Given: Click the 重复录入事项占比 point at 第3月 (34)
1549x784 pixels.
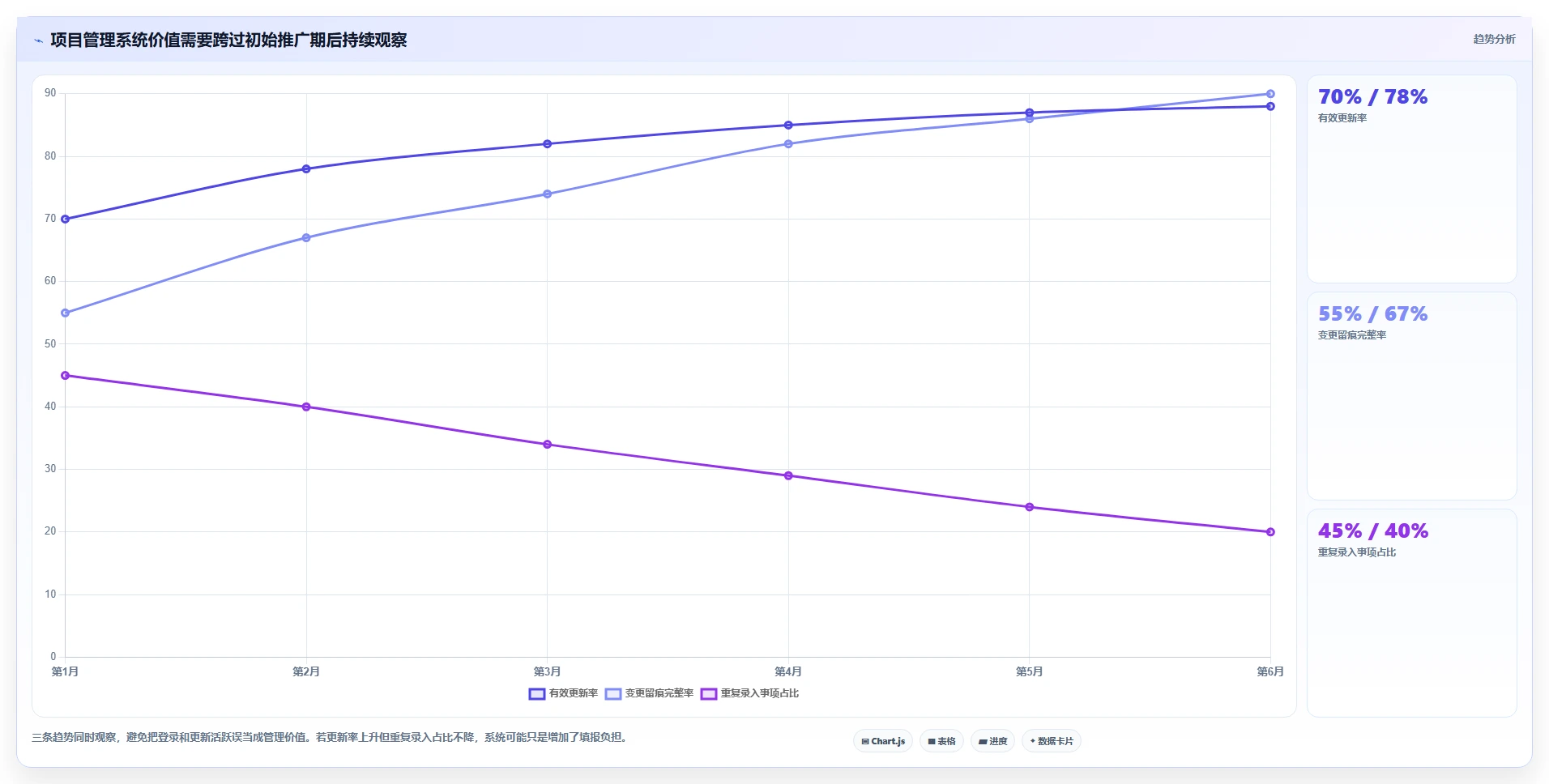Looking at the screenshot, I should click(548, 445).
